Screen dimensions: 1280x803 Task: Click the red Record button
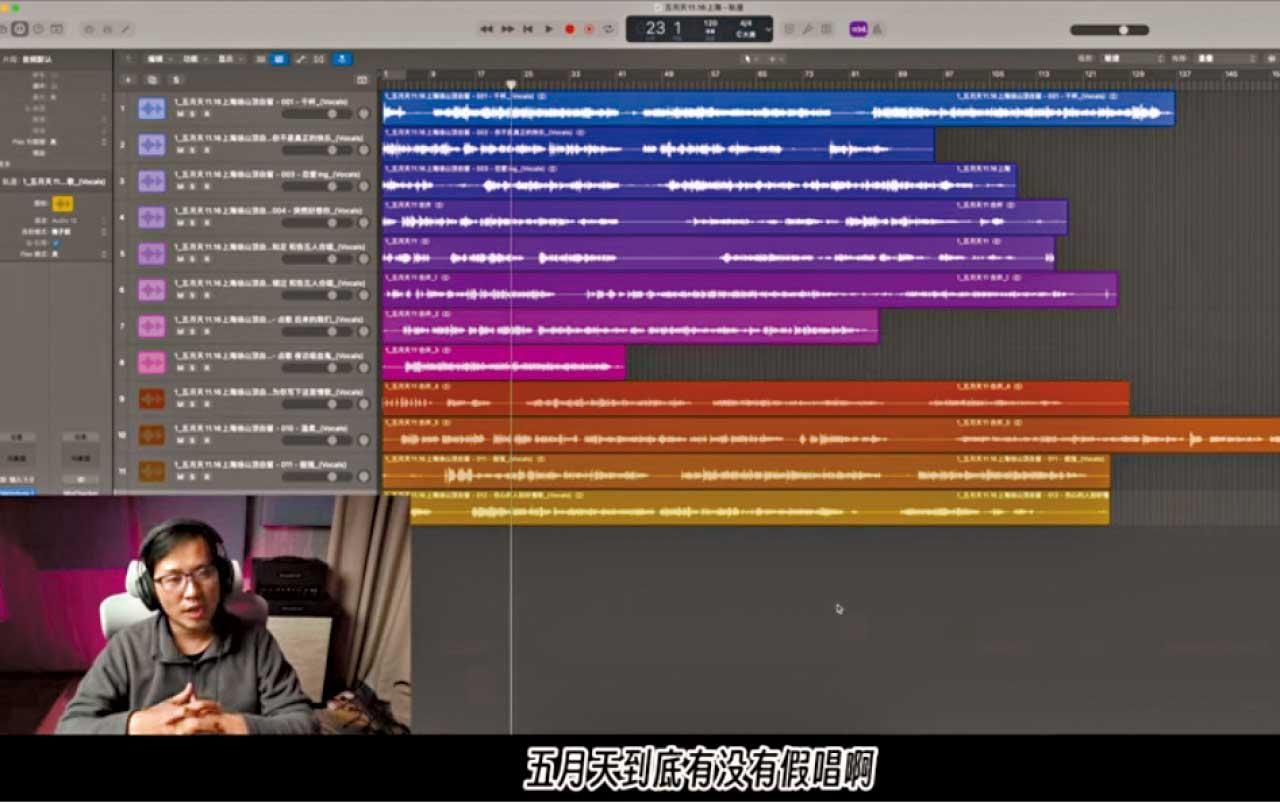point(569,29)
